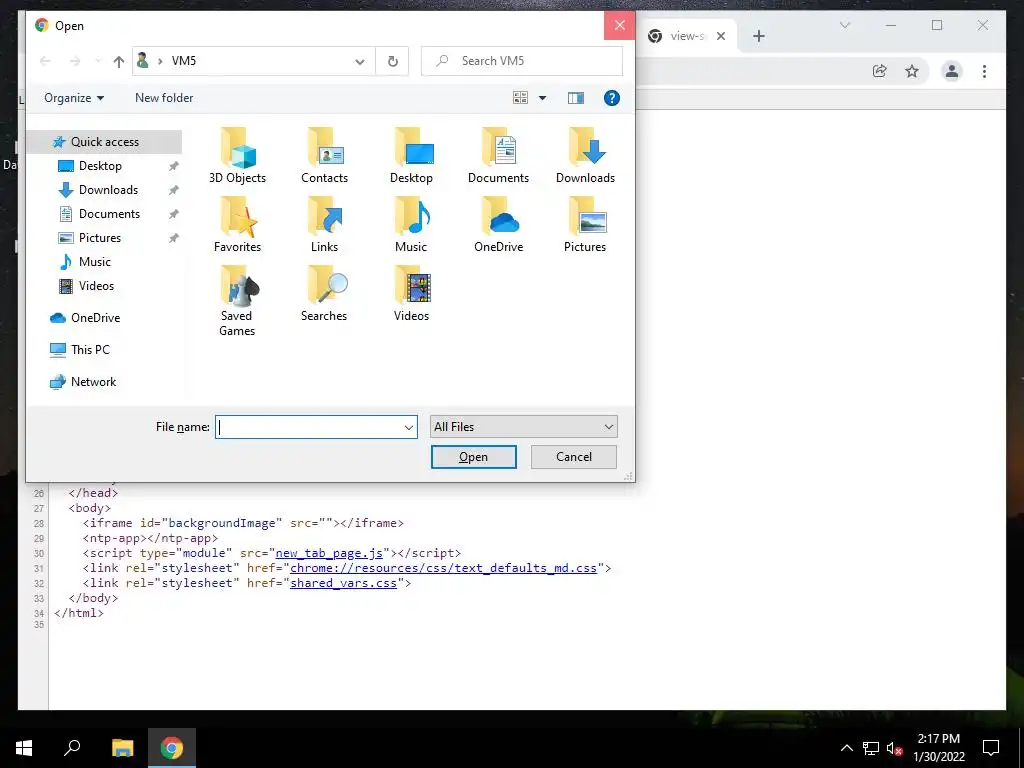This screenshot has height=768, width=1024.
Task: Show the preview pane
Action: [575, 98]
